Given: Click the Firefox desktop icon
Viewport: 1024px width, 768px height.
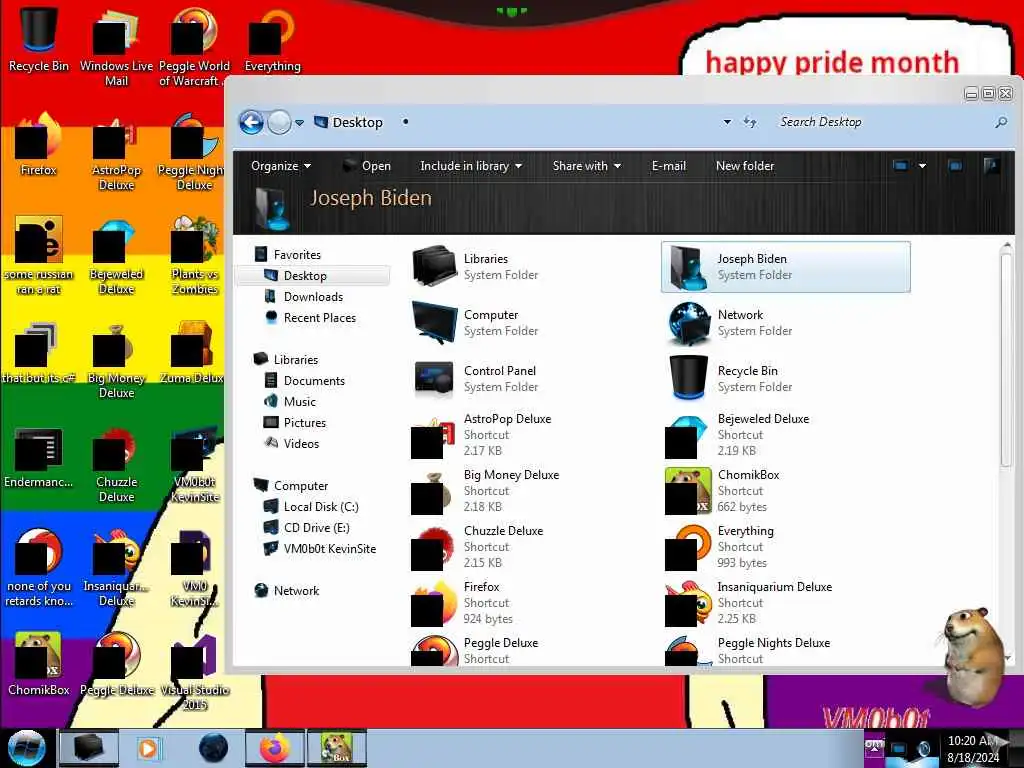Looking at the screenshot, I should [x=38, y=146].
